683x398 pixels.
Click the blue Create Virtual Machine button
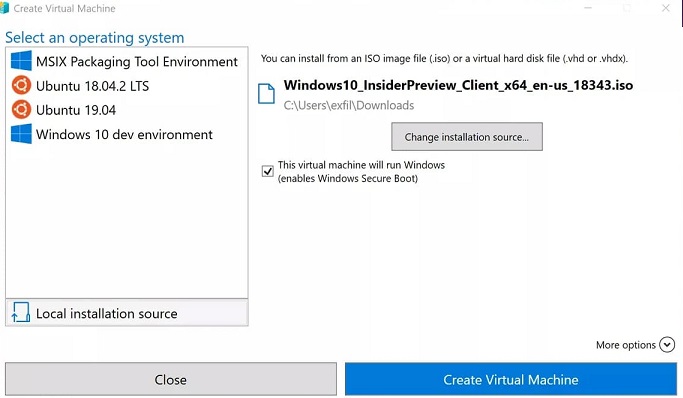coord(511,379)
